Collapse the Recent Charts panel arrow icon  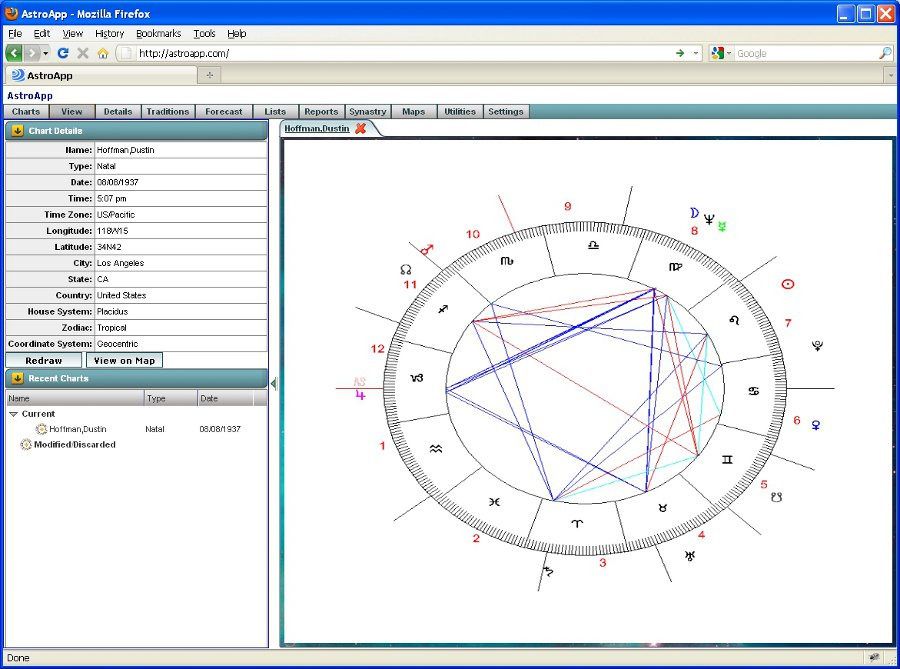click(x=17, y=379)
